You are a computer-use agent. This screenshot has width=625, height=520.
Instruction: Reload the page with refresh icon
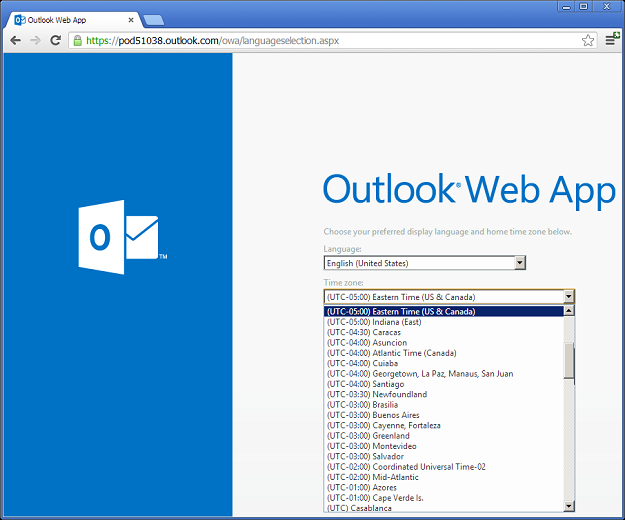pyautogui.click(x=55, y=40)
